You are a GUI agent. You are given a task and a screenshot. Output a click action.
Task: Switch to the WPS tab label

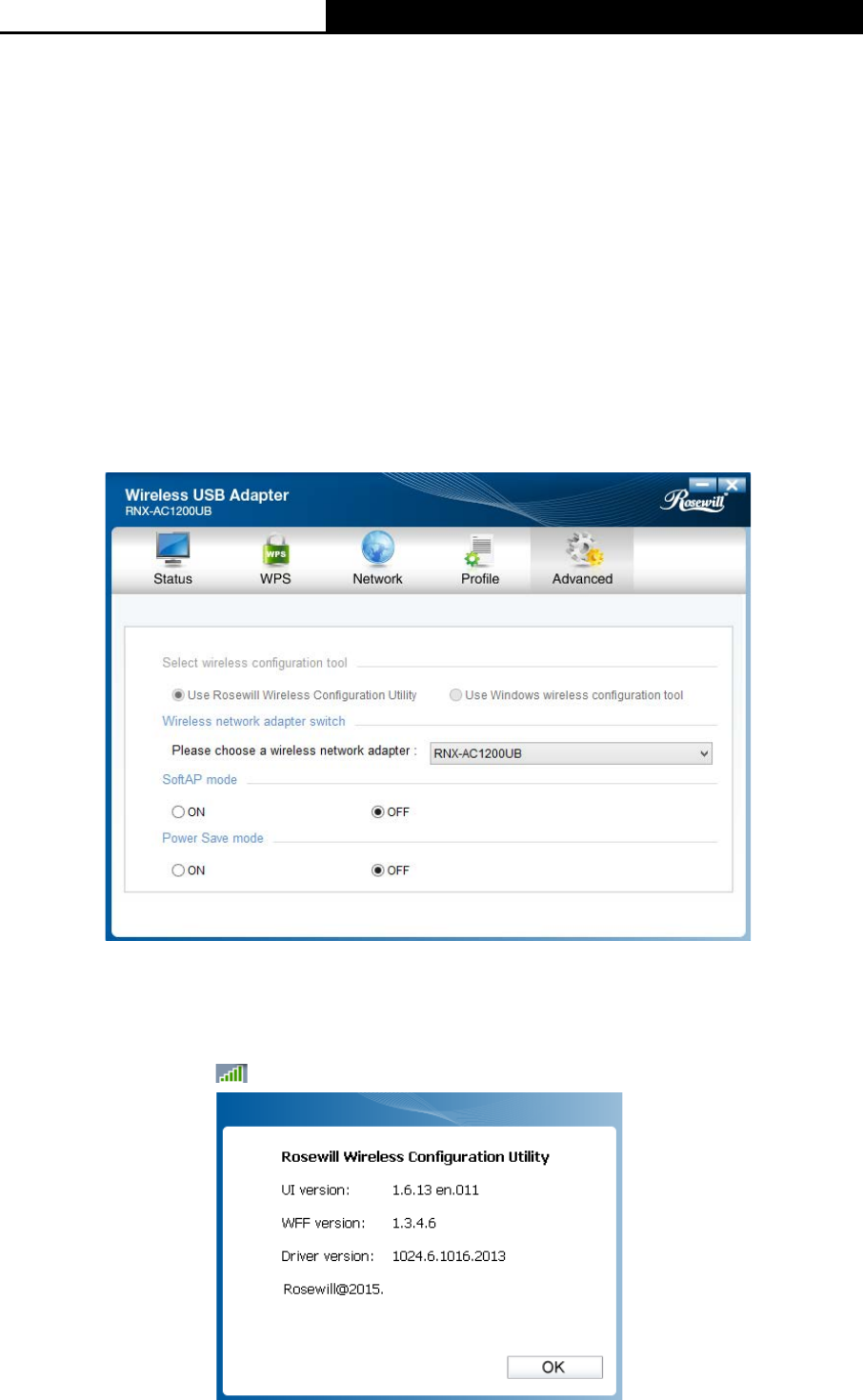275,579
